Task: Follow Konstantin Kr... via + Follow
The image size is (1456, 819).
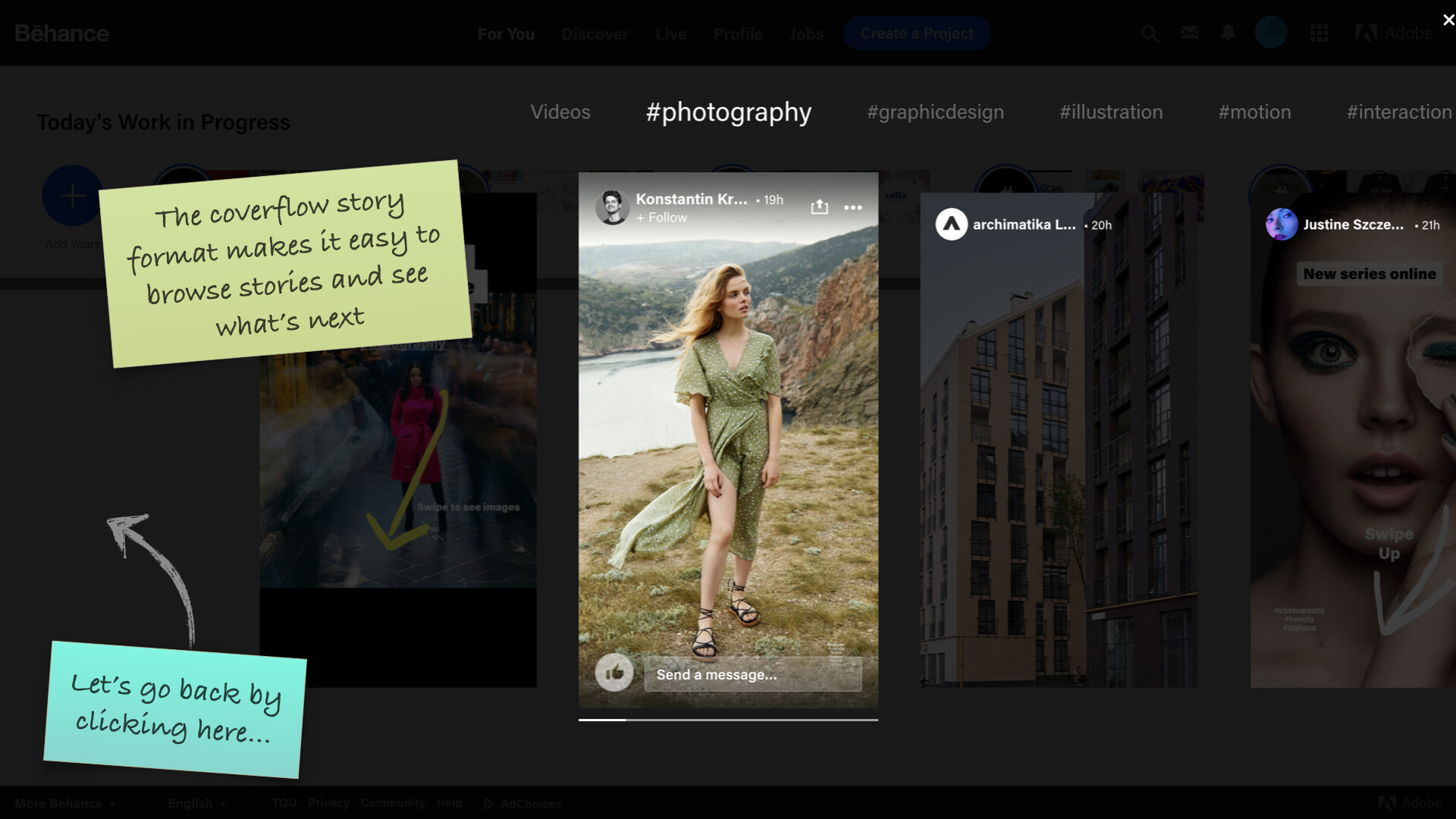Action: [662, 218]
